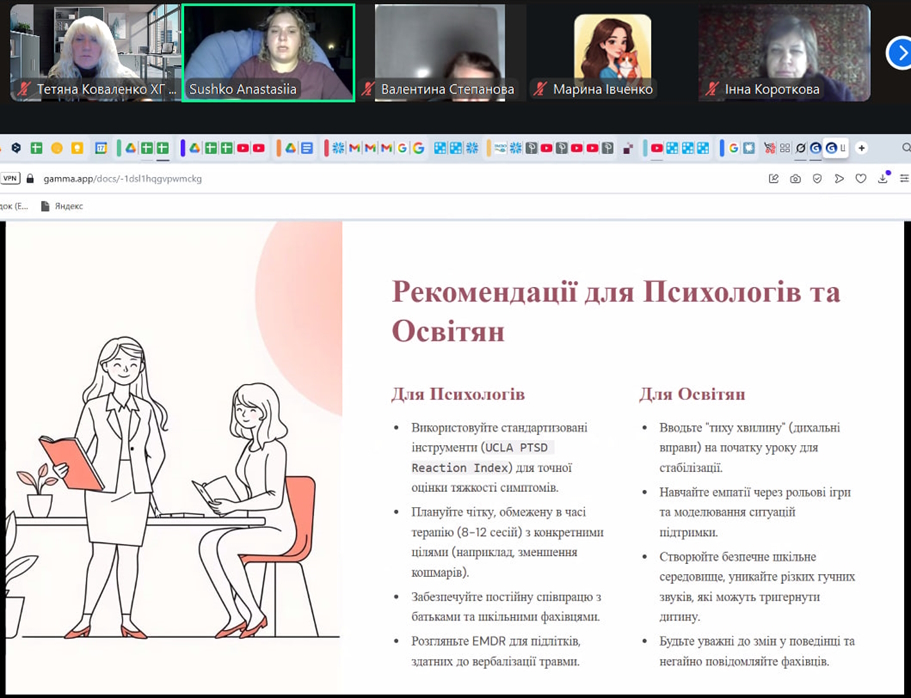Open the Яндекс bookmark
The width and height of the screenshot is (911, 698).
coord(62,206)
